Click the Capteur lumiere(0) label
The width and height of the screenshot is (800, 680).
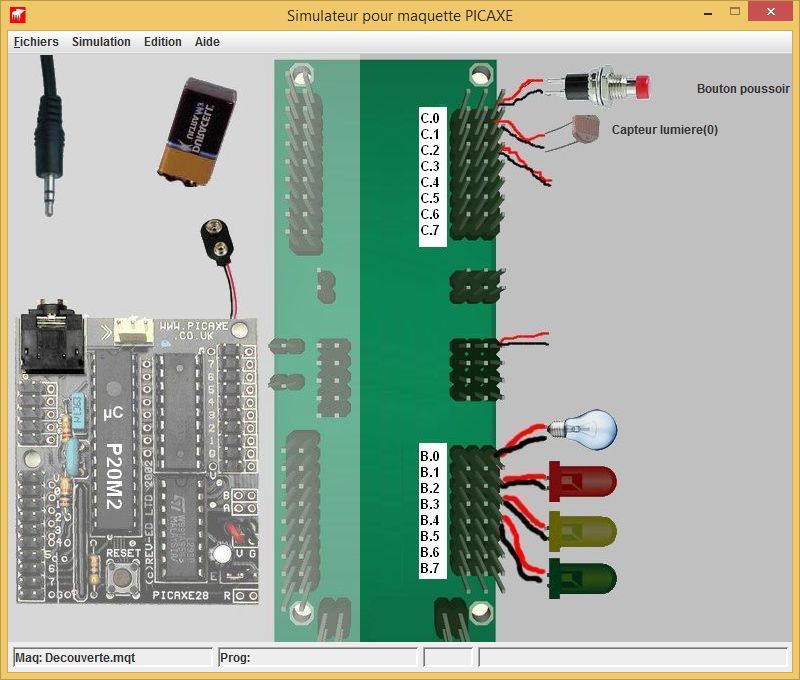[664, 130]
